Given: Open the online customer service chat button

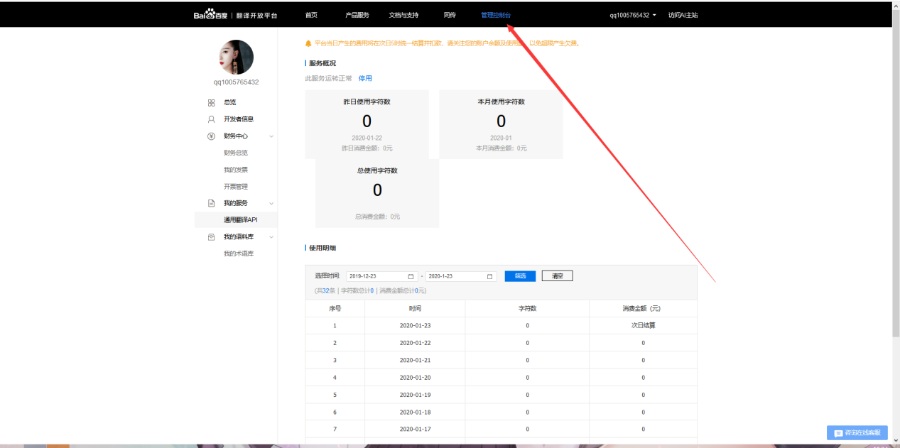Looking at the screenshot, I should pyautogui.click(x=857, y=432).
